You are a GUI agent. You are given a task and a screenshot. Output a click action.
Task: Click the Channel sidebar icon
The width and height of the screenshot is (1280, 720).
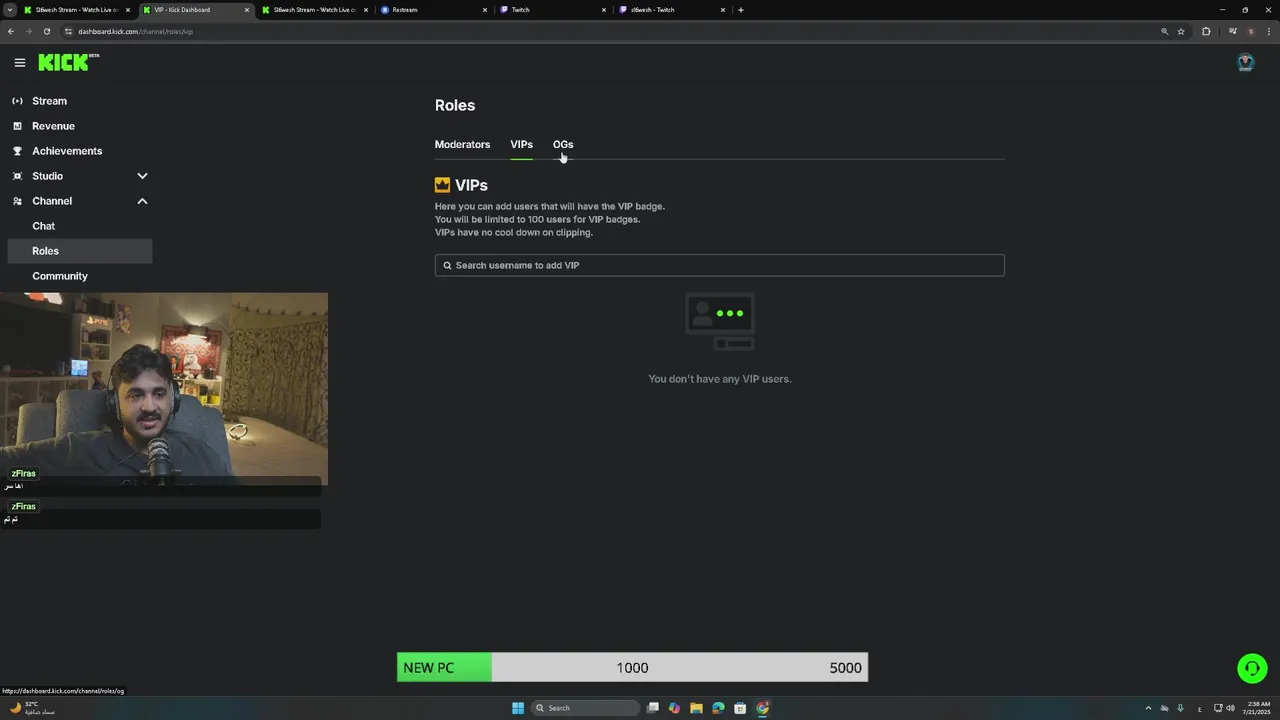(x=17, y=201)
